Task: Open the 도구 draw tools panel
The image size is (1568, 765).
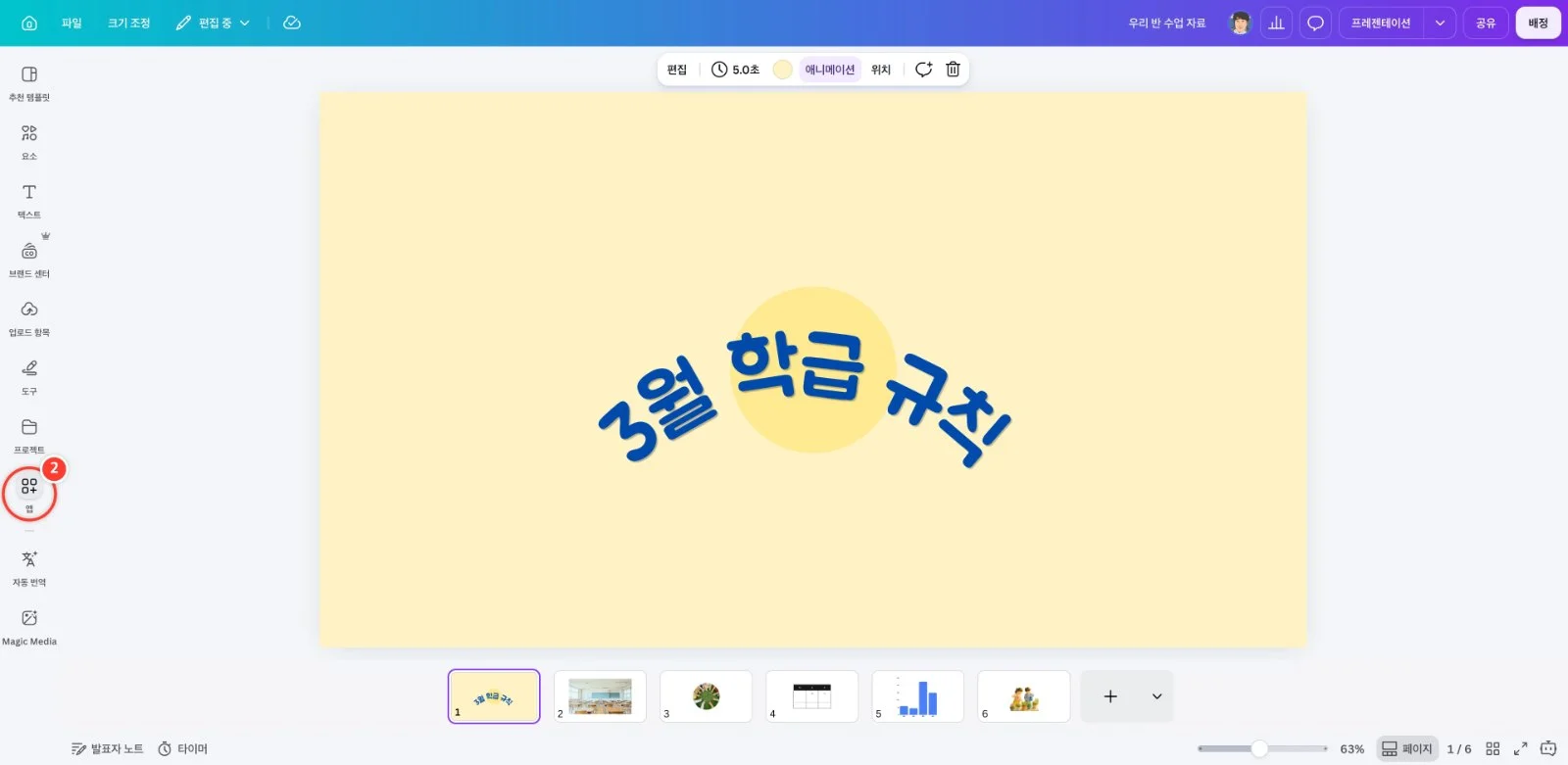Action: click(29, 377)
